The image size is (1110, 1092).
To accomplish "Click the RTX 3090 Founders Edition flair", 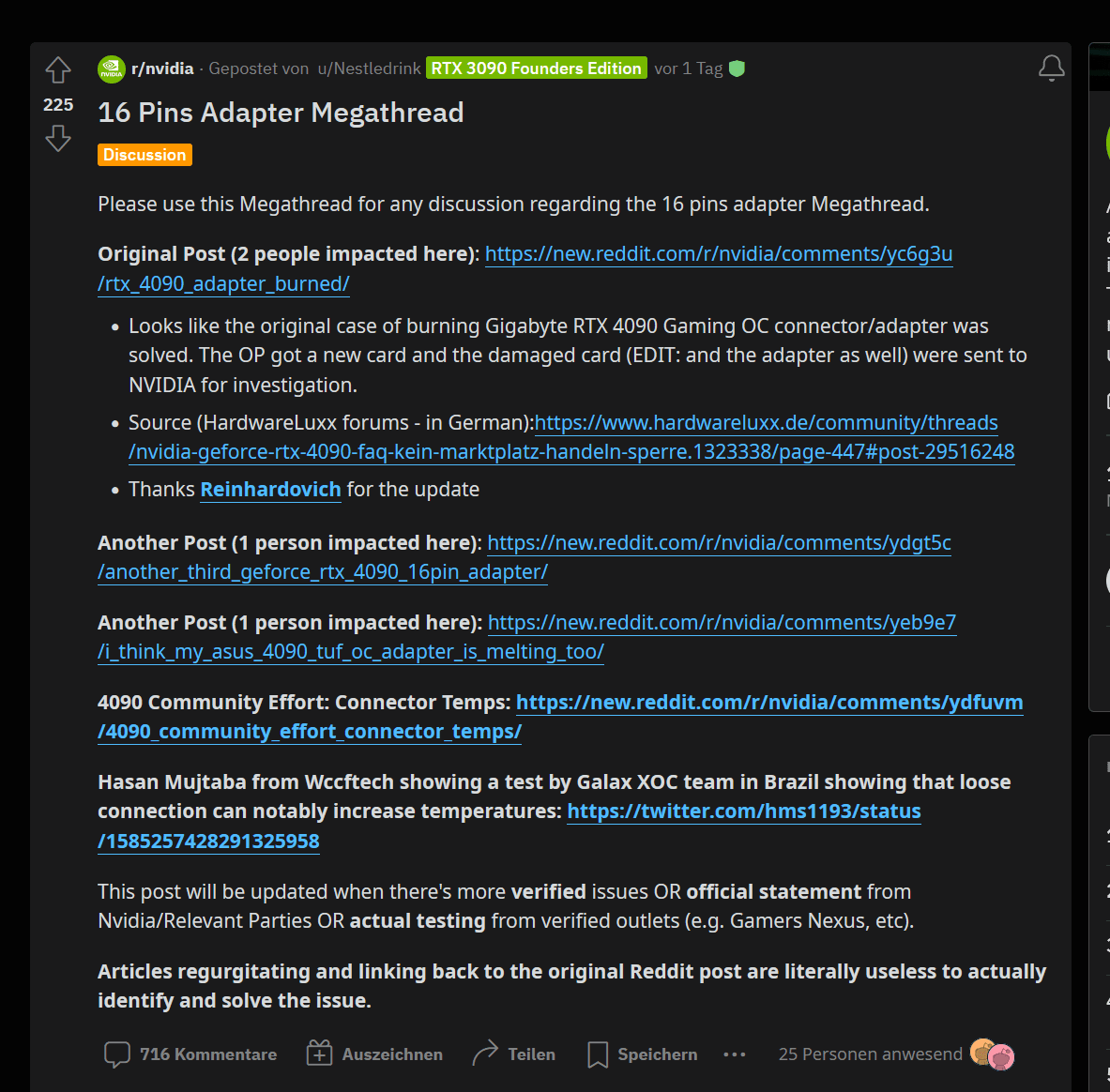I will click(x=537, y=68).
